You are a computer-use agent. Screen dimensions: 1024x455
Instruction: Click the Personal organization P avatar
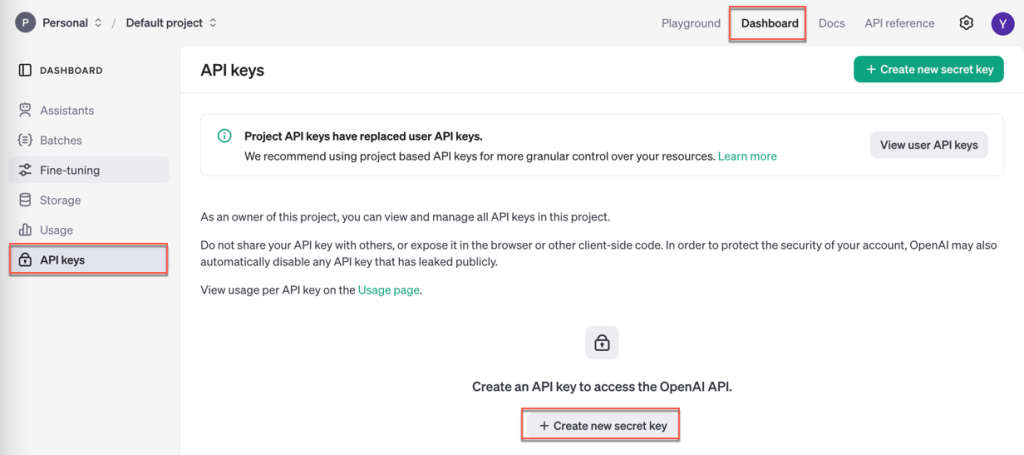[25, 23]
